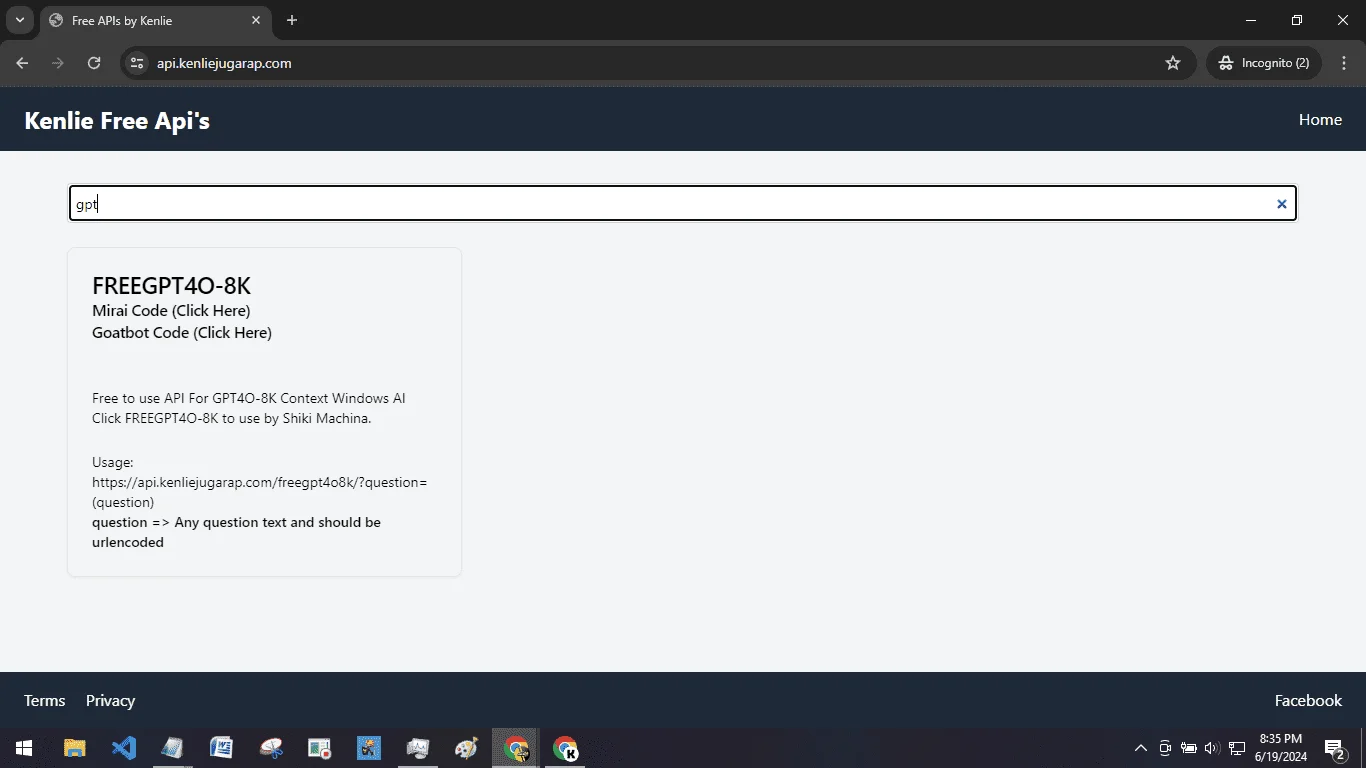Switch to the active Chrome incognito window

coord(516,748)
